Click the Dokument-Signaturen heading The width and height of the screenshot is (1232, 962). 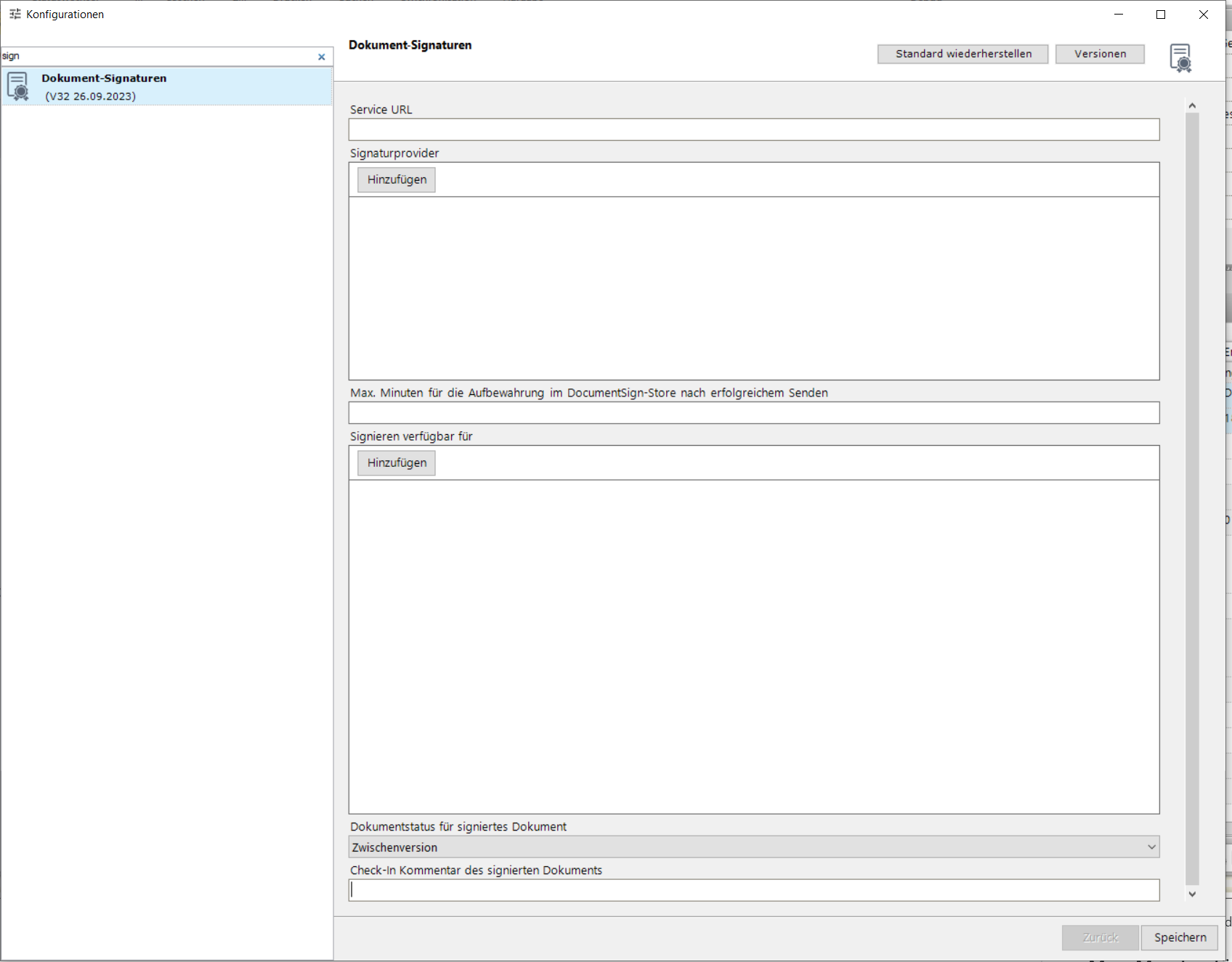pos(410,45)
